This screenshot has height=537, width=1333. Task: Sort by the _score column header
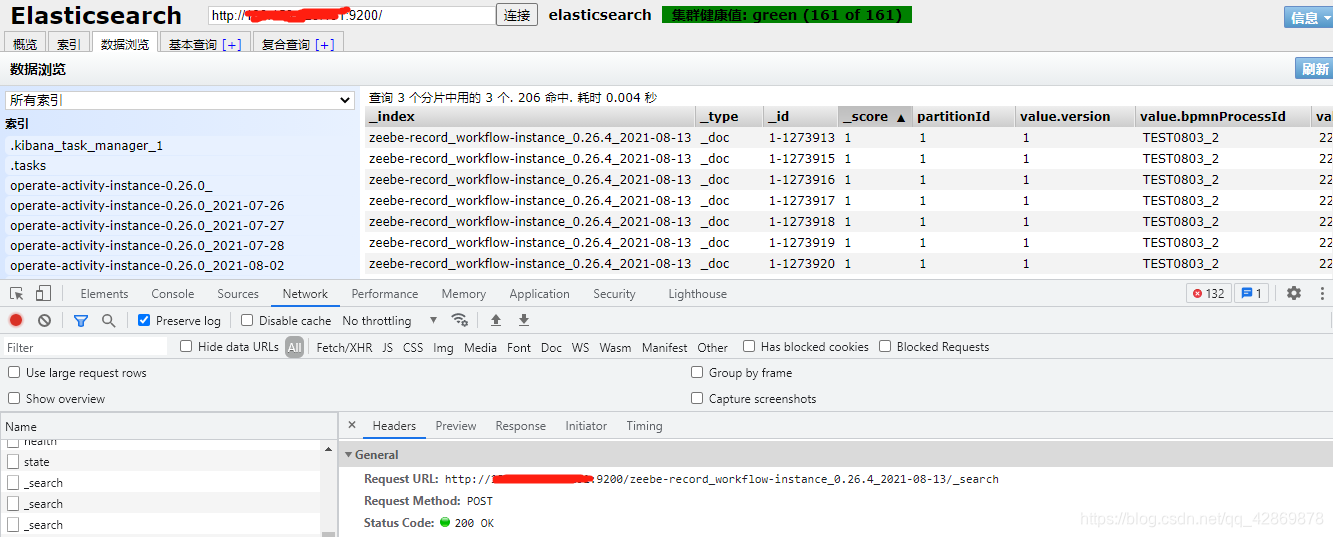coord(875,116)
